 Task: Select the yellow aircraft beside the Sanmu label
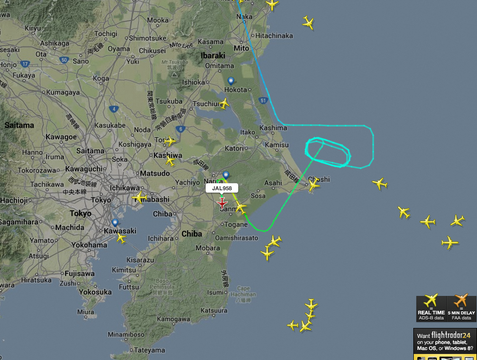coord(241,208)
